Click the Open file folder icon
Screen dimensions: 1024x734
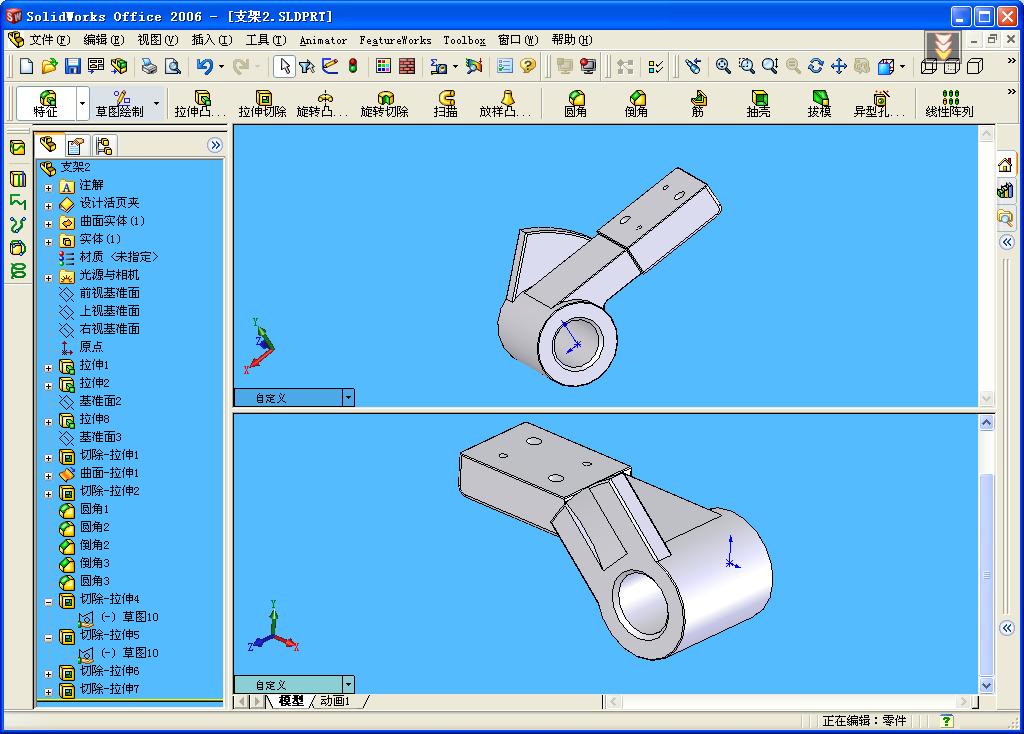(49, 66)
